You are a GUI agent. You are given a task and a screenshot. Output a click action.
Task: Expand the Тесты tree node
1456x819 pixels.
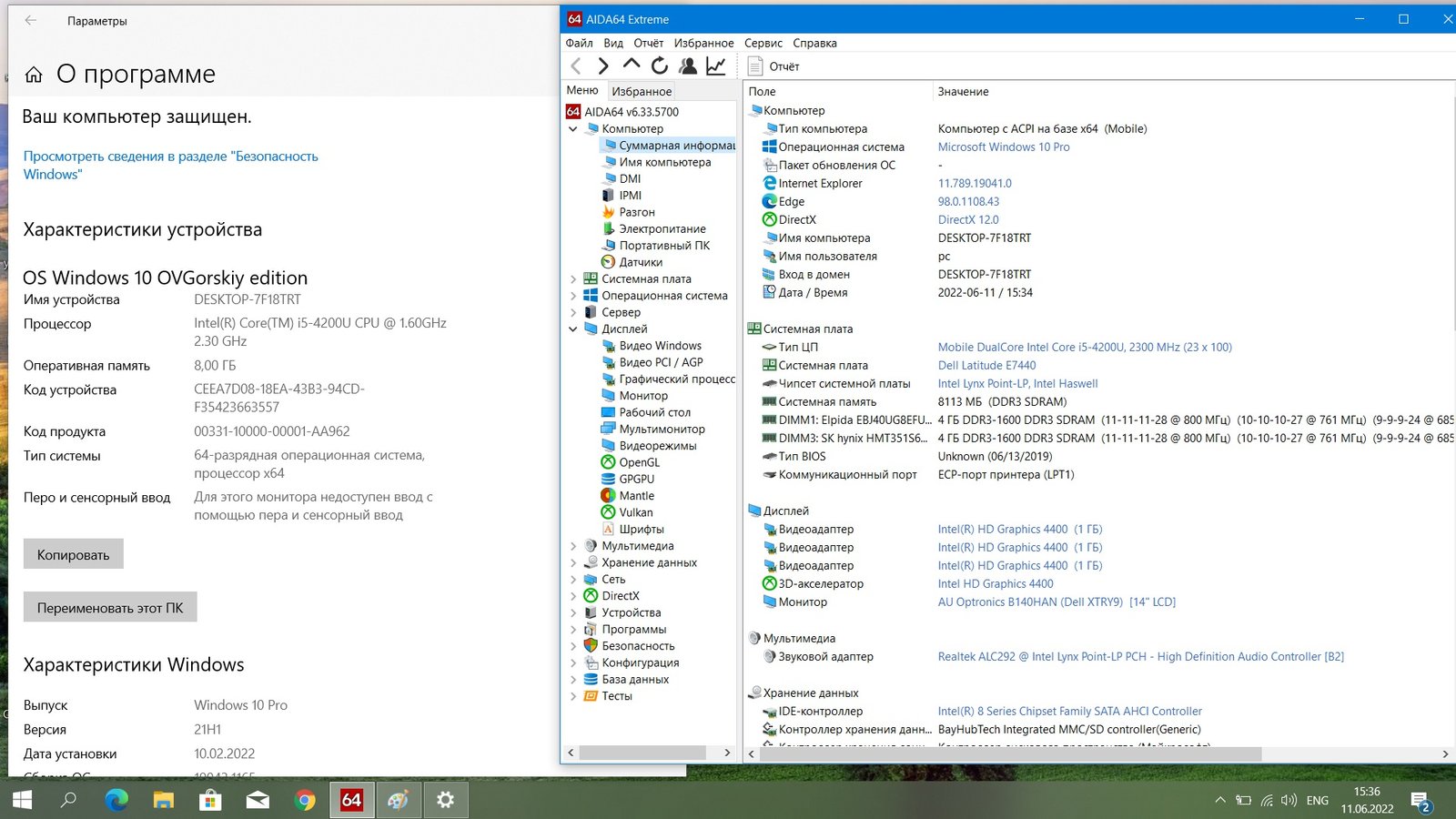[573, 696]
